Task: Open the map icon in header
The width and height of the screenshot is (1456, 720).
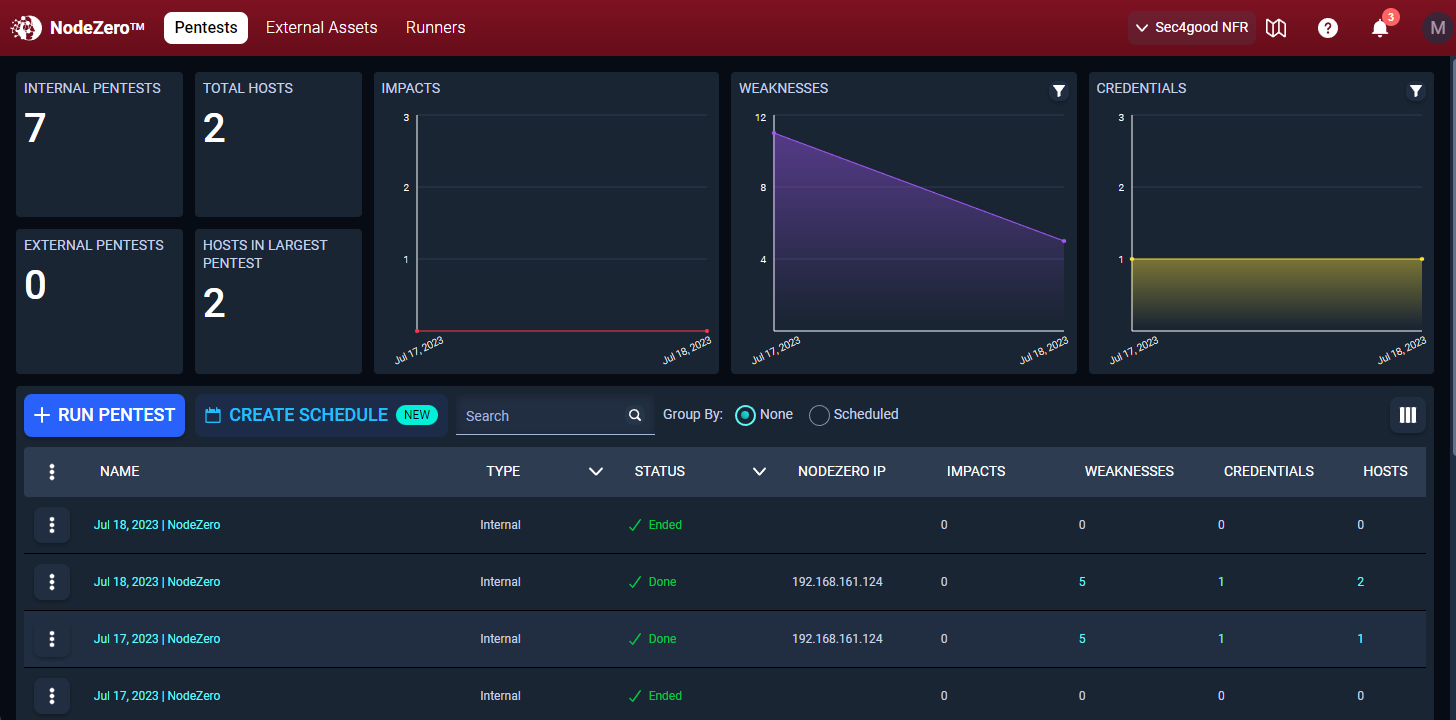Action: click(1276, 28)
